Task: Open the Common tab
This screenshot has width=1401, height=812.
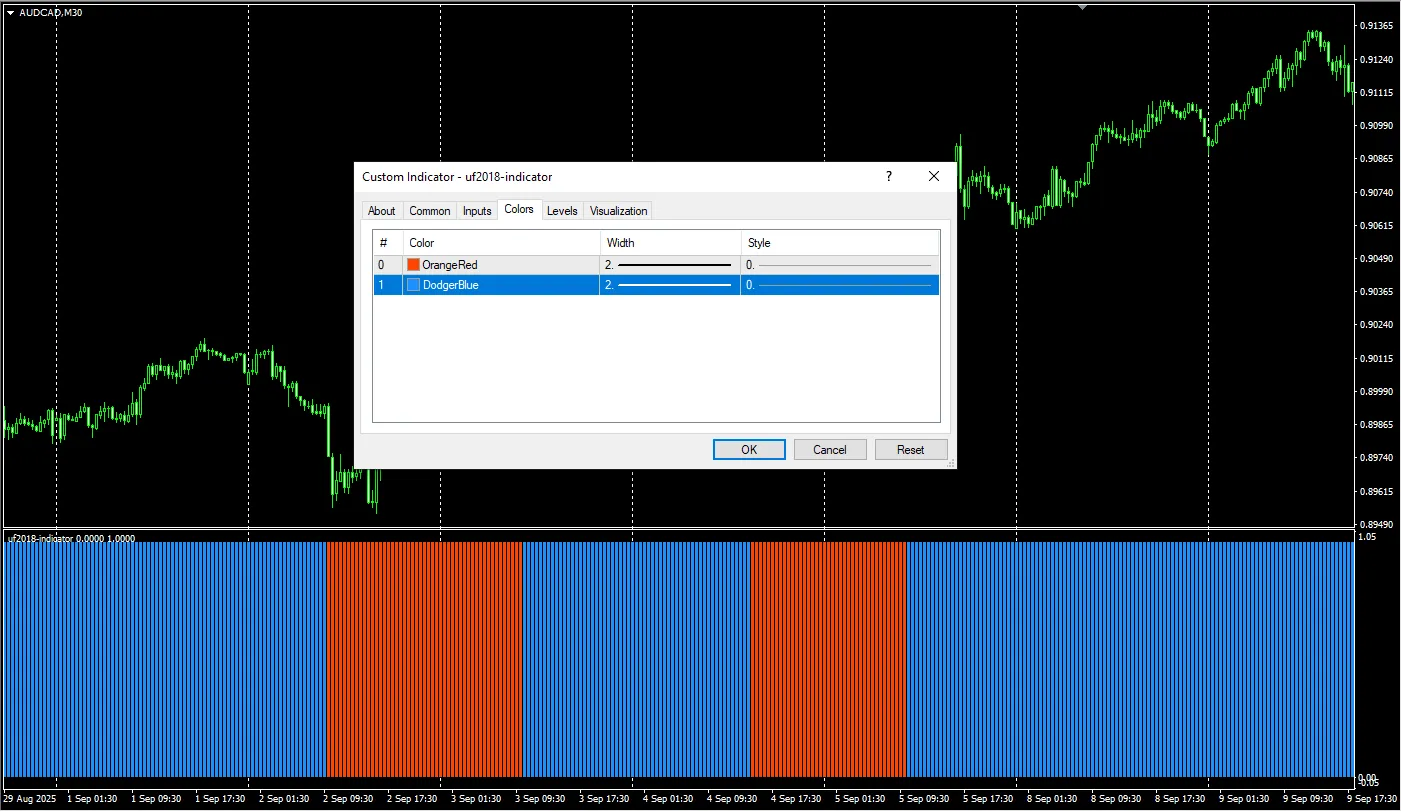Action: [x=430, y=211]
